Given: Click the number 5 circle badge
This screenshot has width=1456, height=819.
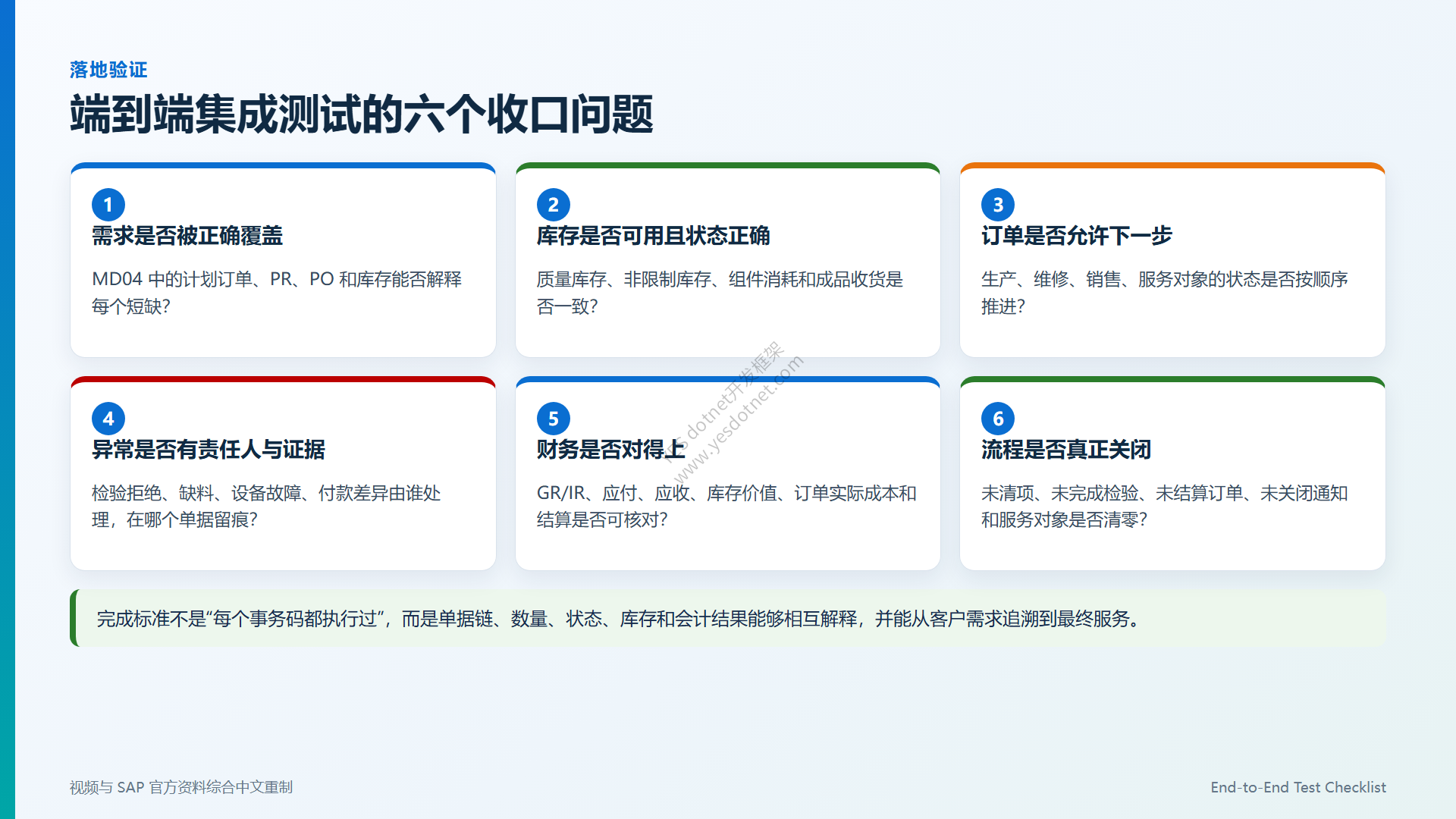Looking at the screenshot, I should coord(554,419).
